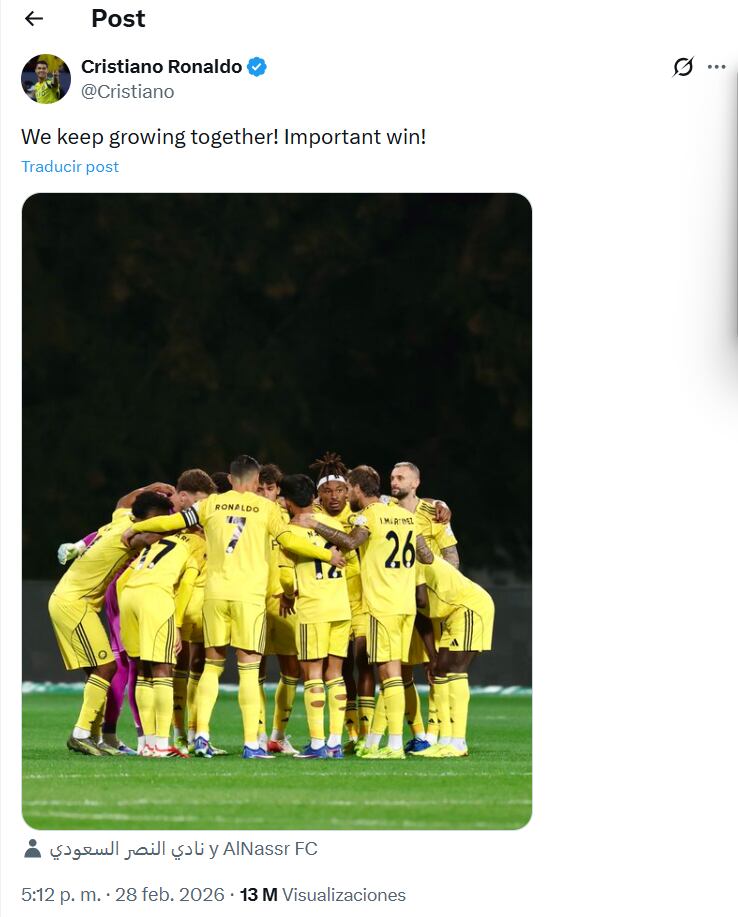Click the Grok explain-post icon
738x917 pixels.
pyautogui.click(x=682, y=67)
